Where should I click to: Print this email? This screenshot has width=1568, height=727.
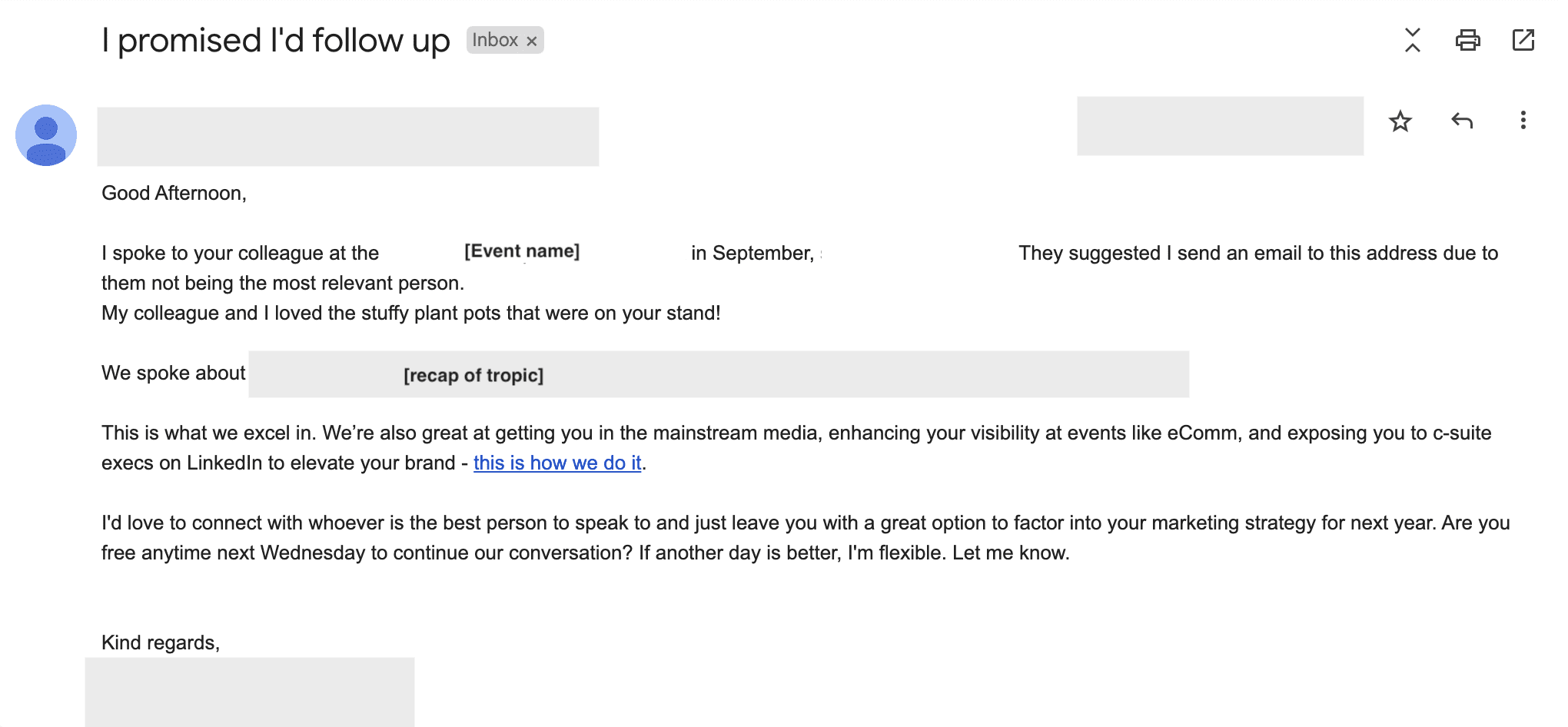(x=1467, y=40)
